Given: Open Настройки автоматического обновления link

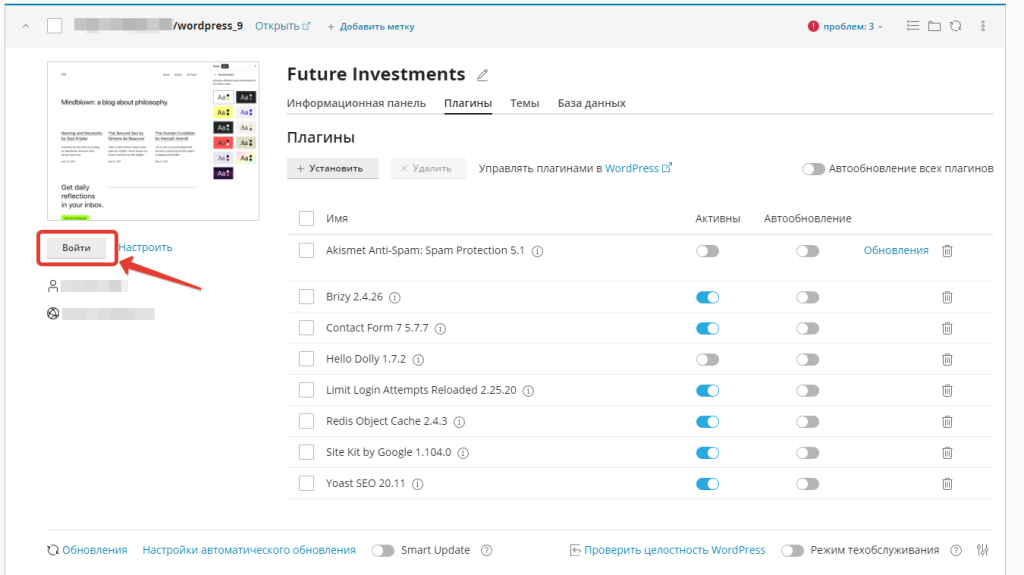Looking at the screenshot, I should coord(249,550).
